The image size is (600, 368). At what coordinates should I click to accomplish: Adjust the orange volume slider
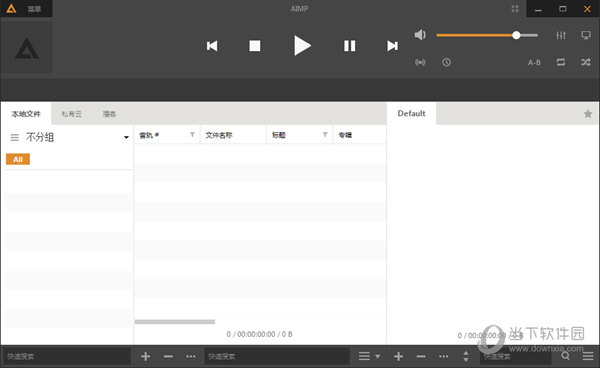[x=487, y=35]
